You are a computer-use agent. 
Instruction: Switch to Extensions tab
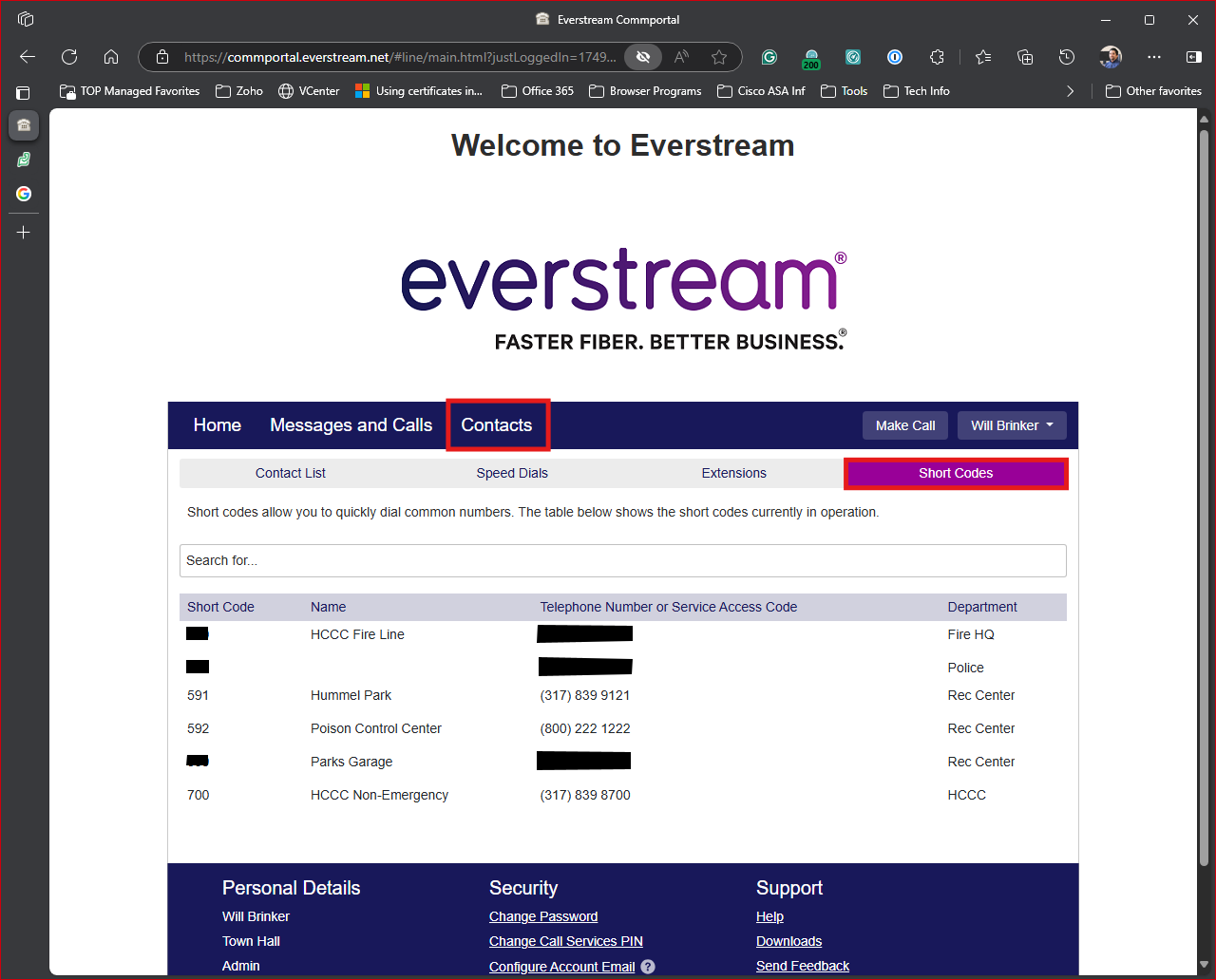(734, 473)
